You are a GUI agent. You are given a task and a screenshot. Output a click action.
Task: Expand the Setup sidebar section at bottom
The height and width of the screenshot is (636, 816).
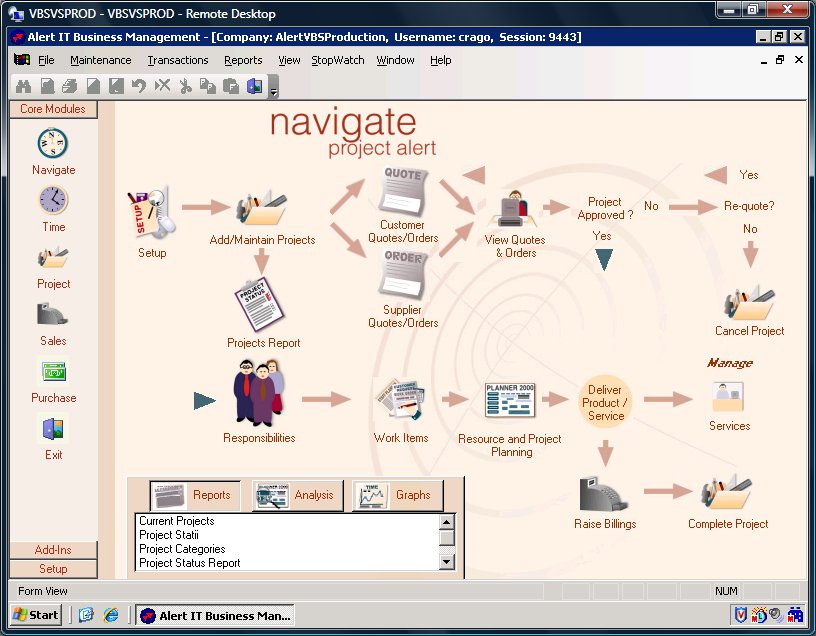53,569
